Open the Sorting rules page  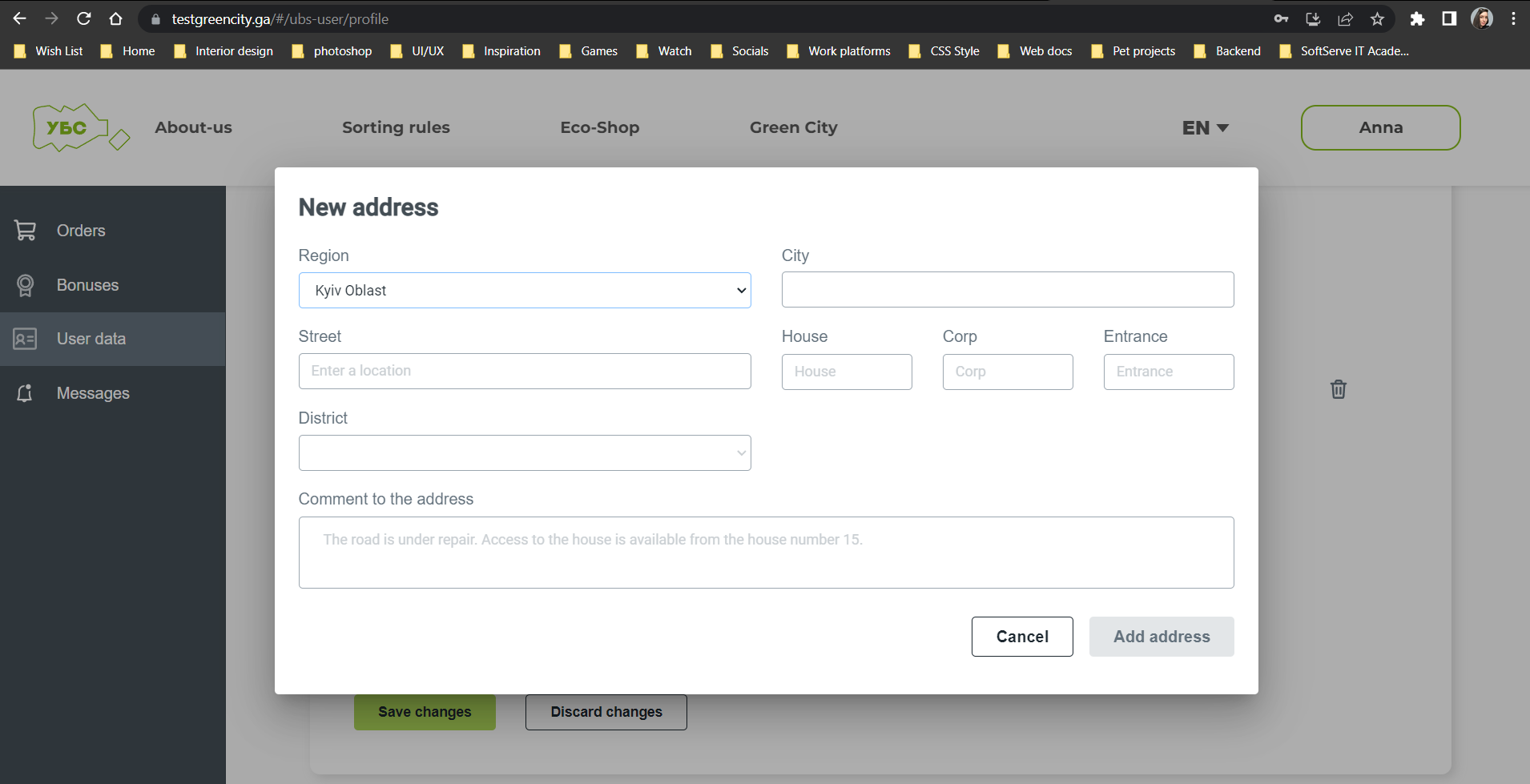396,127
